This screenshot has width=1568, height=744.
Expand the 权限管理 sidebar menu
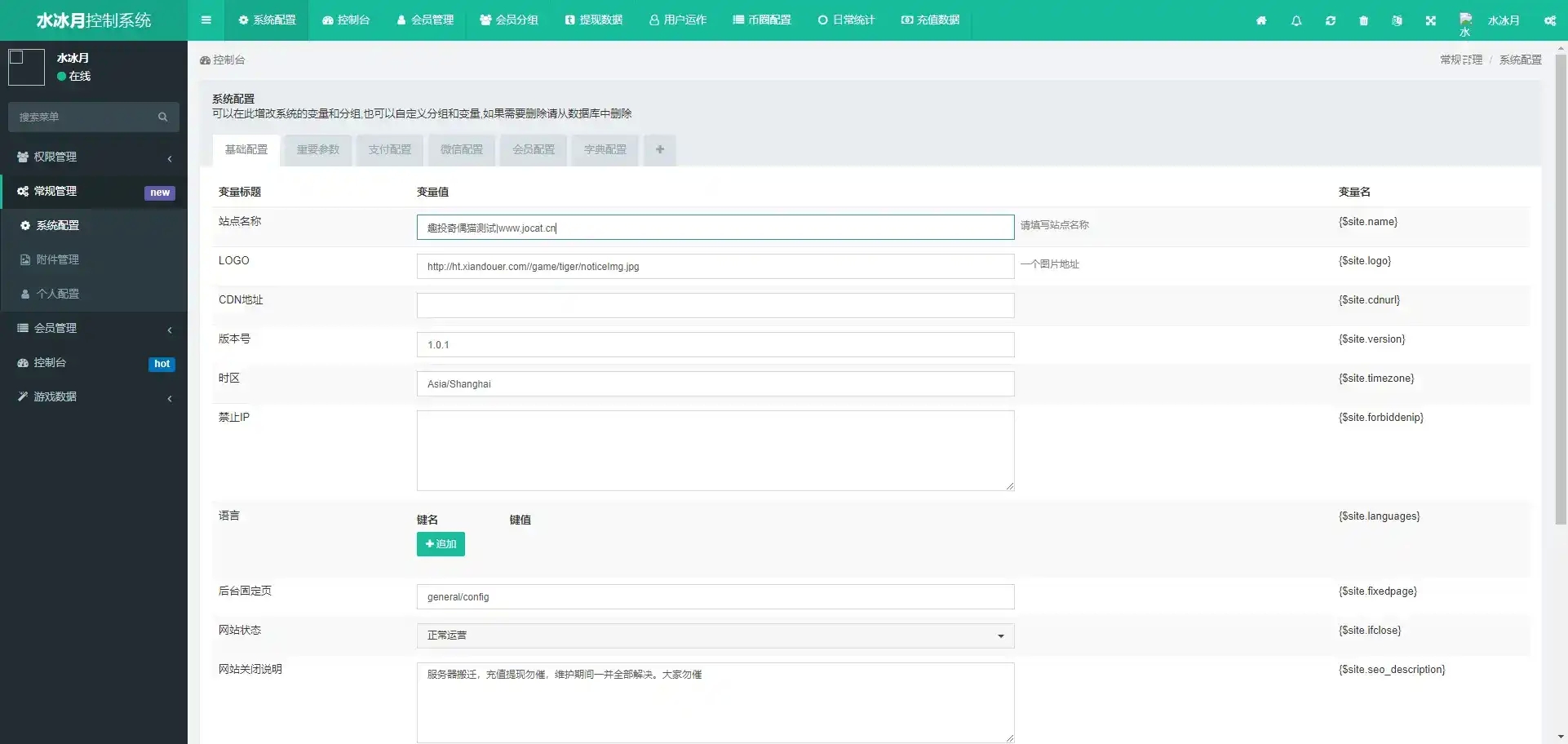click(94, 157)
